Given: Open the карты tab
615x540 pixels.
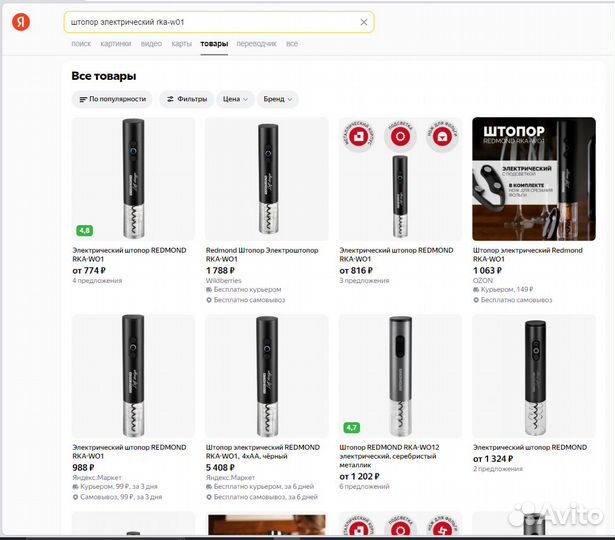Looking at the screenshot, I should click(x=181, y=44).
